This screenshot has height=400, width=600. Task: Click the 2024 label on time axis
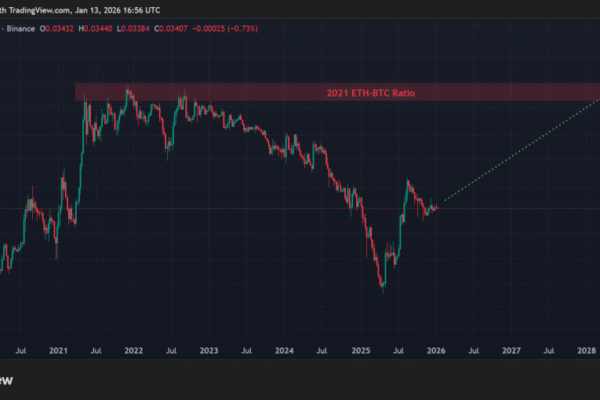click(284, 351)
